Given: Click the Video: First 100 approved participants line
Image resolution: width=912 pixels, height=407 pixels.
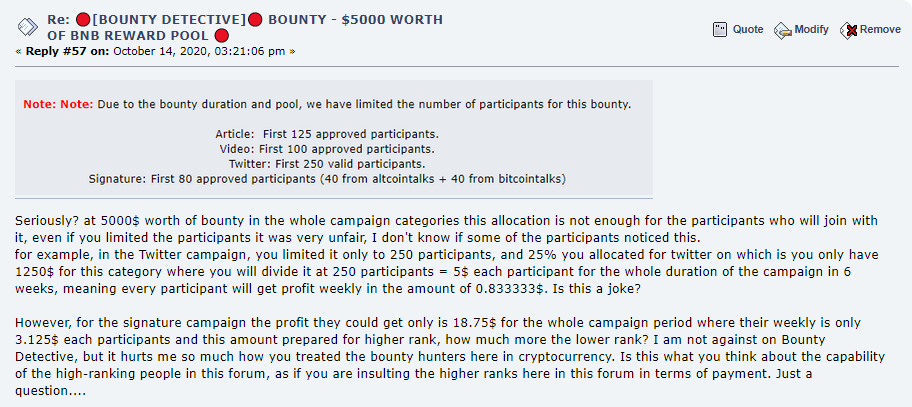Looking at the screenshot, I should pos(327,149).
